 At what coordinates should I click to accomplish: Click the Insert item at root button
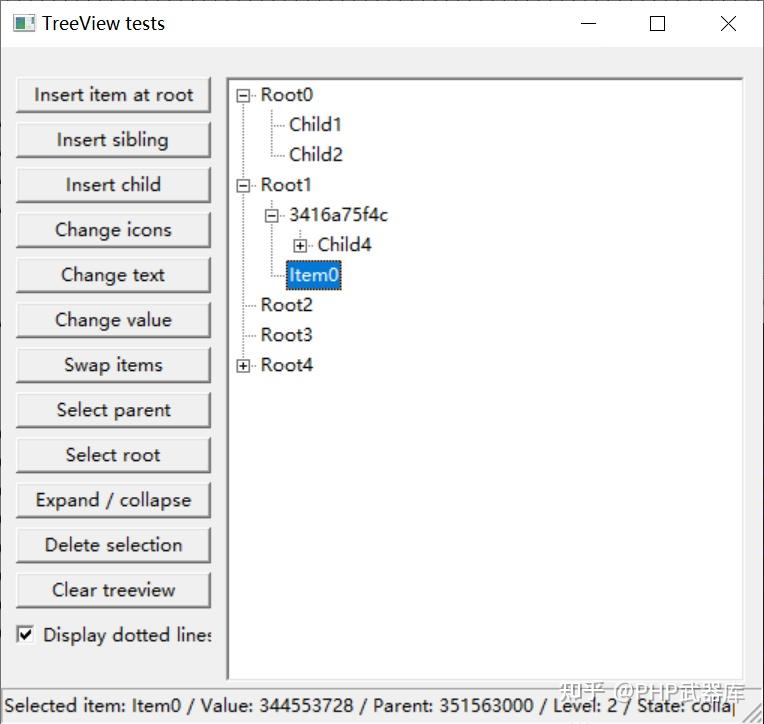pos(114,95)
